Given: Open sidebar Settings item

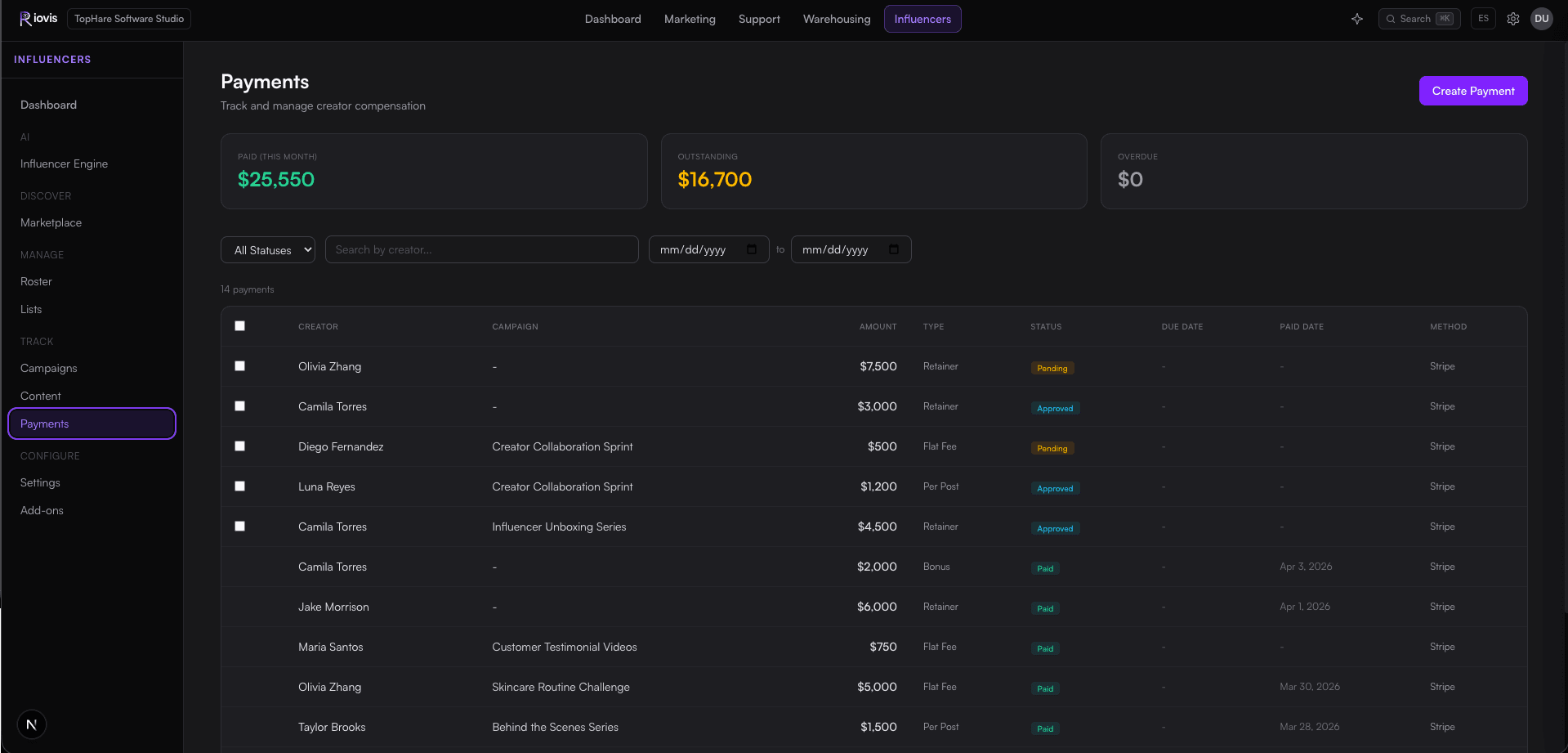Looking at the screenshot, I should (x=40, y=482).
